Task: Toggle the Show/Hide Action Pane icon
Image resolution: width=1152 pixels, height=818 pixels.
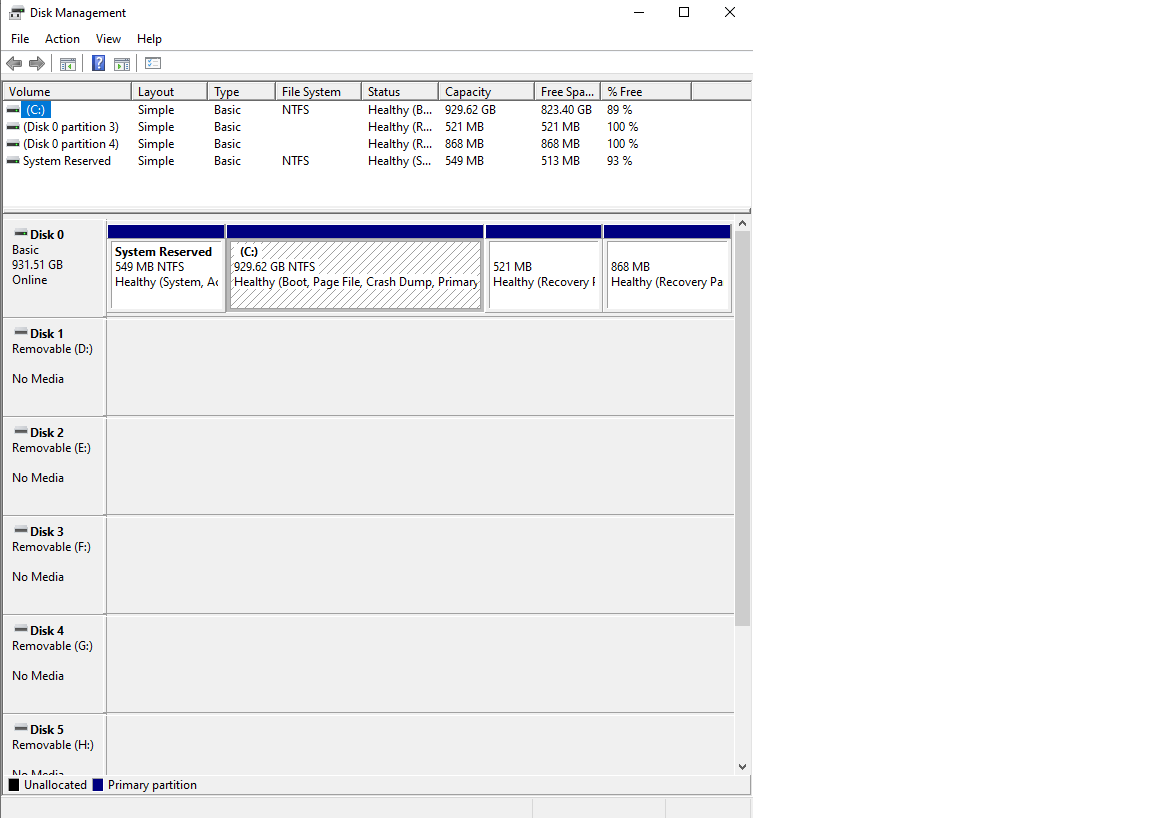Action: tap(122, 64)
